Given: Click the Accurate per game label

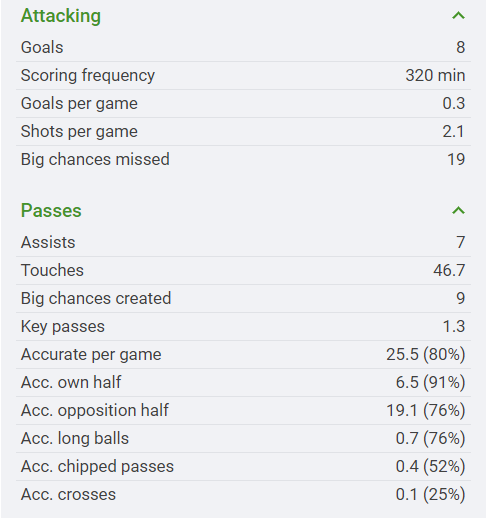Looking at the screenshot, I should pos(91,354).
